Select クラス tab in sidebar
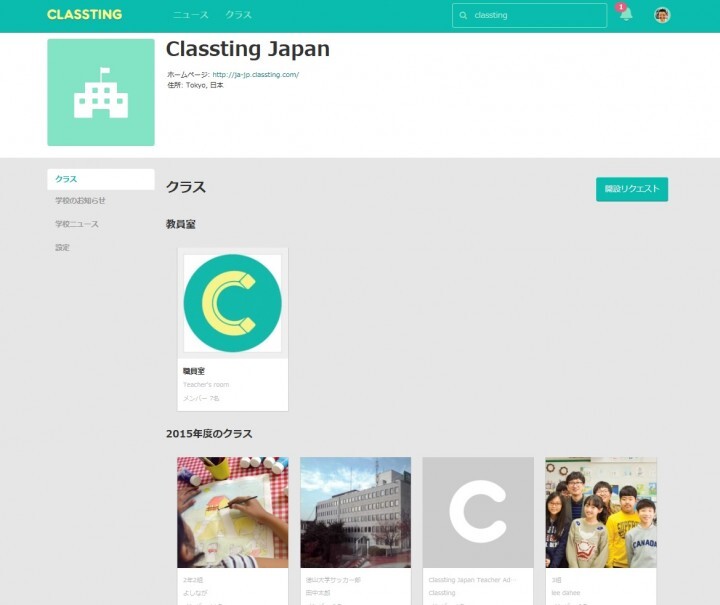The height and width of the screenshot is (605, 720). click(101, 179)
